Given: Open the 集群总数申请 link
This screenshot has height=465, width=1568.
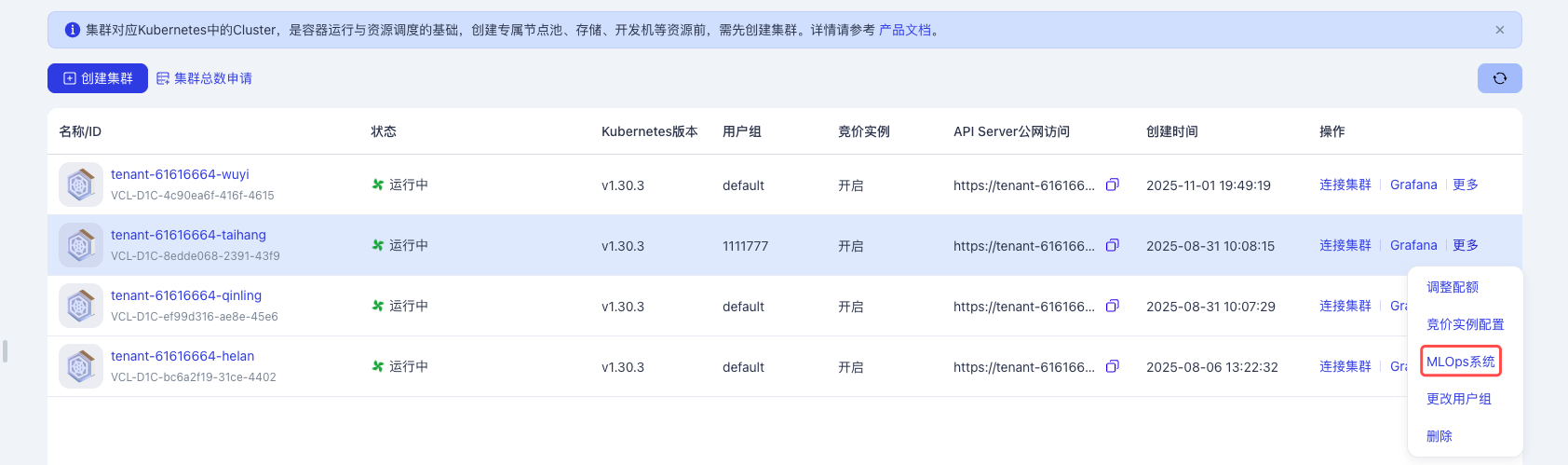Looking at the screenshot, I should point(204,78).
